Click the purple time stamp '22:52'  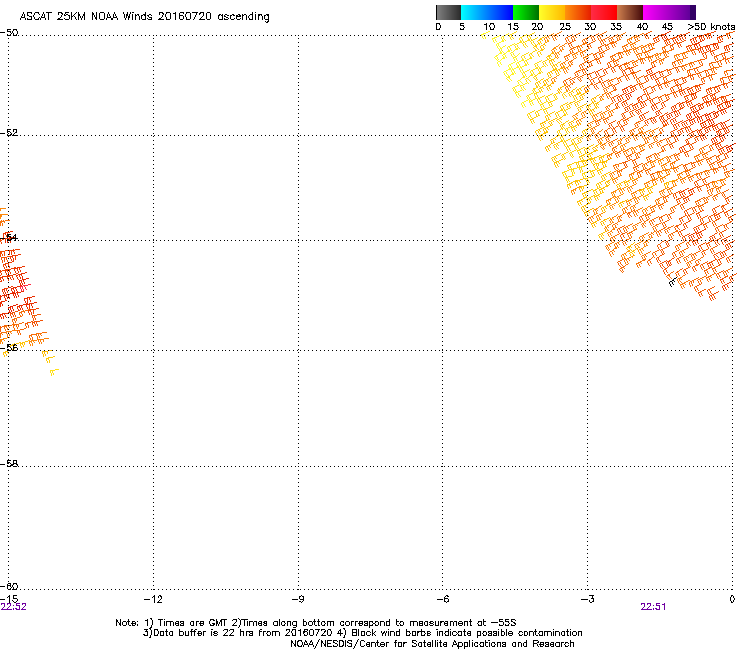13,607
